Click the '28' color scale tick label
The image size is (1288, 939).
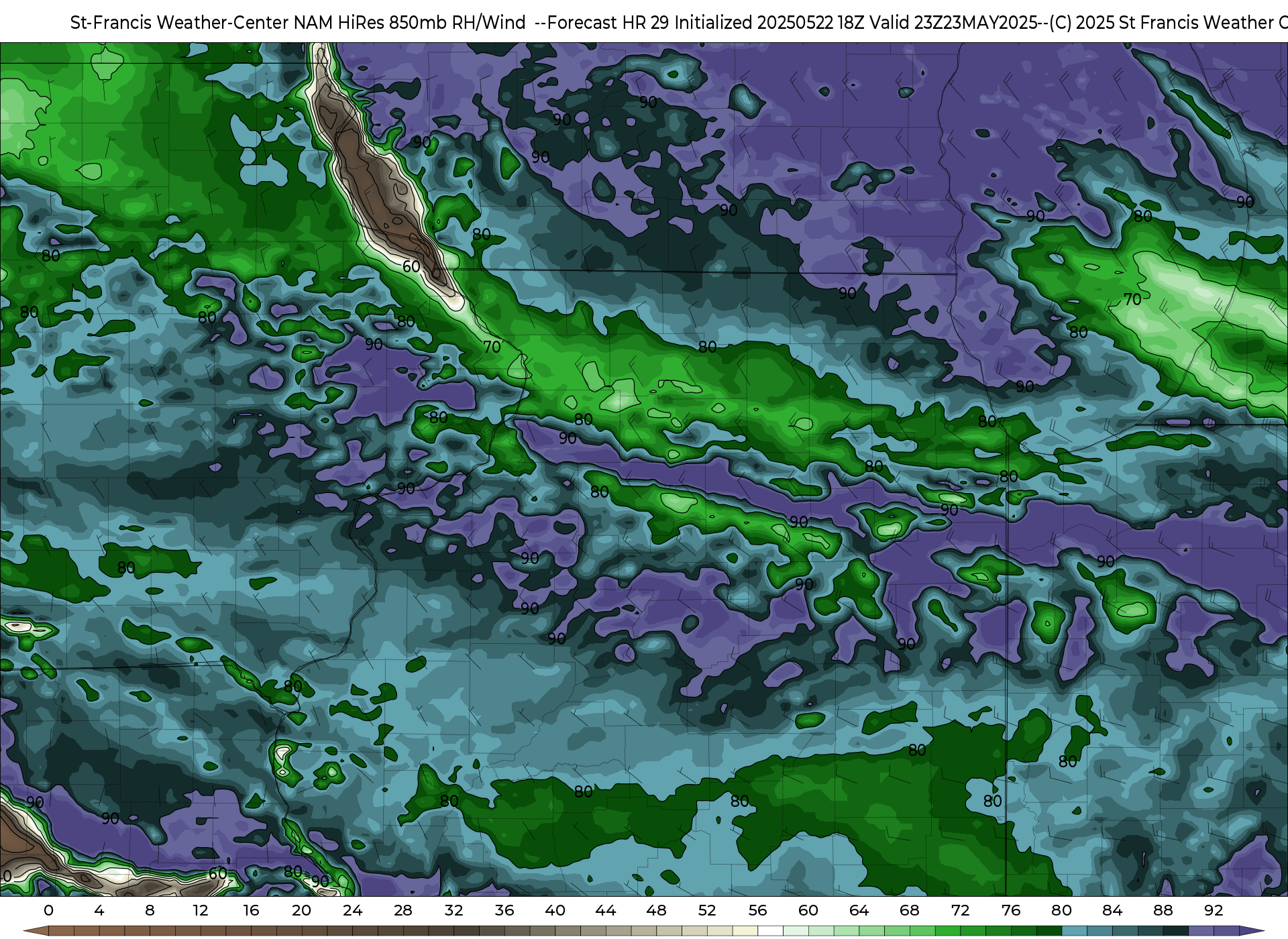coord(402,910)
